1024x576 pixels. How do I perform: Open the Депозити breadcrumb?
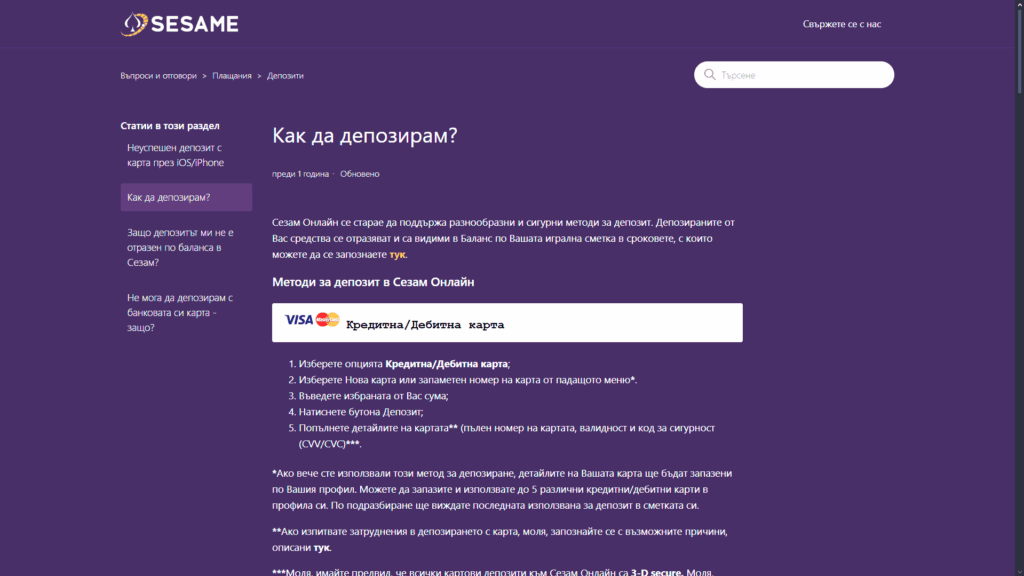(x=288, y=74)
